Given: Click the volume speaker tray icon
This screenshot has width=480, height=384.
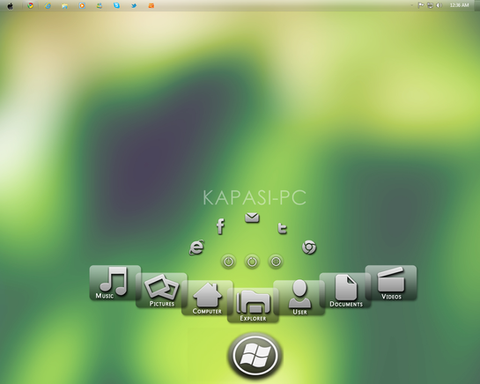Looking at the screenshot, I should (x=439, y=5).
